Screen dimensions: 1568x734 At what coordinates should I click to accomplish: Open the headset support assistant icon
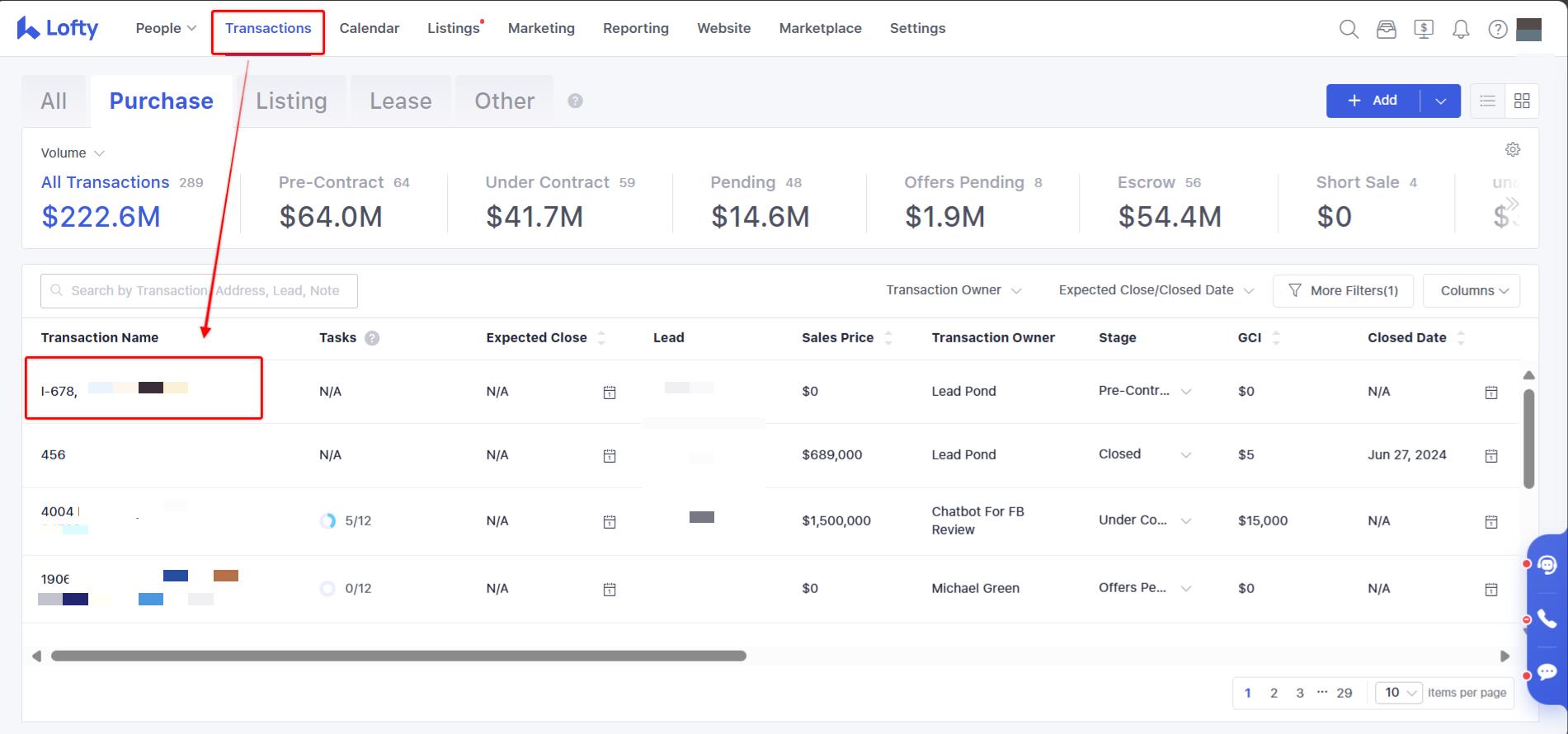1547,565
